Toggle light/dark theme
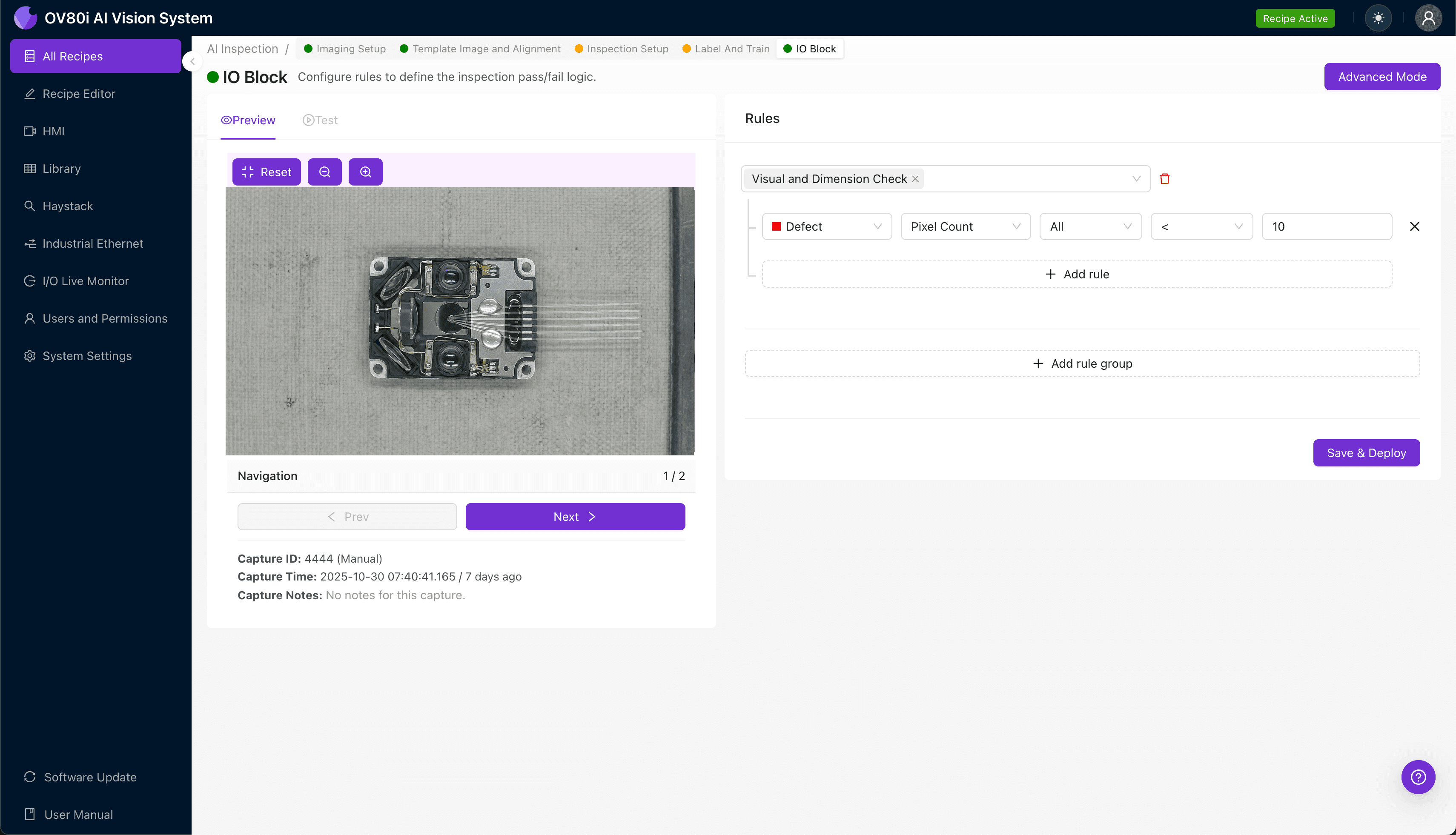Image resolution: width=1456 pixels, height=835 pixels. pyautogui.click(x=1379, y=18)
